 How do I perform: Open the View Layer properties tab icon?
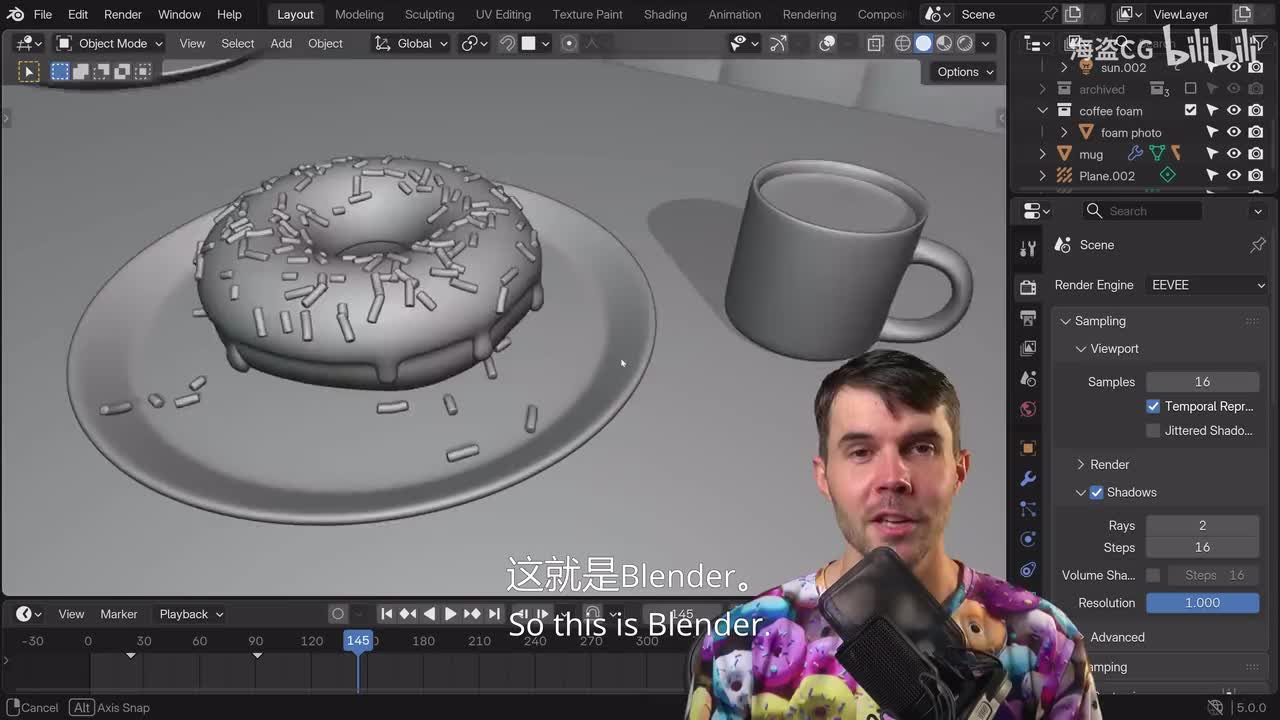point(1028,348)
